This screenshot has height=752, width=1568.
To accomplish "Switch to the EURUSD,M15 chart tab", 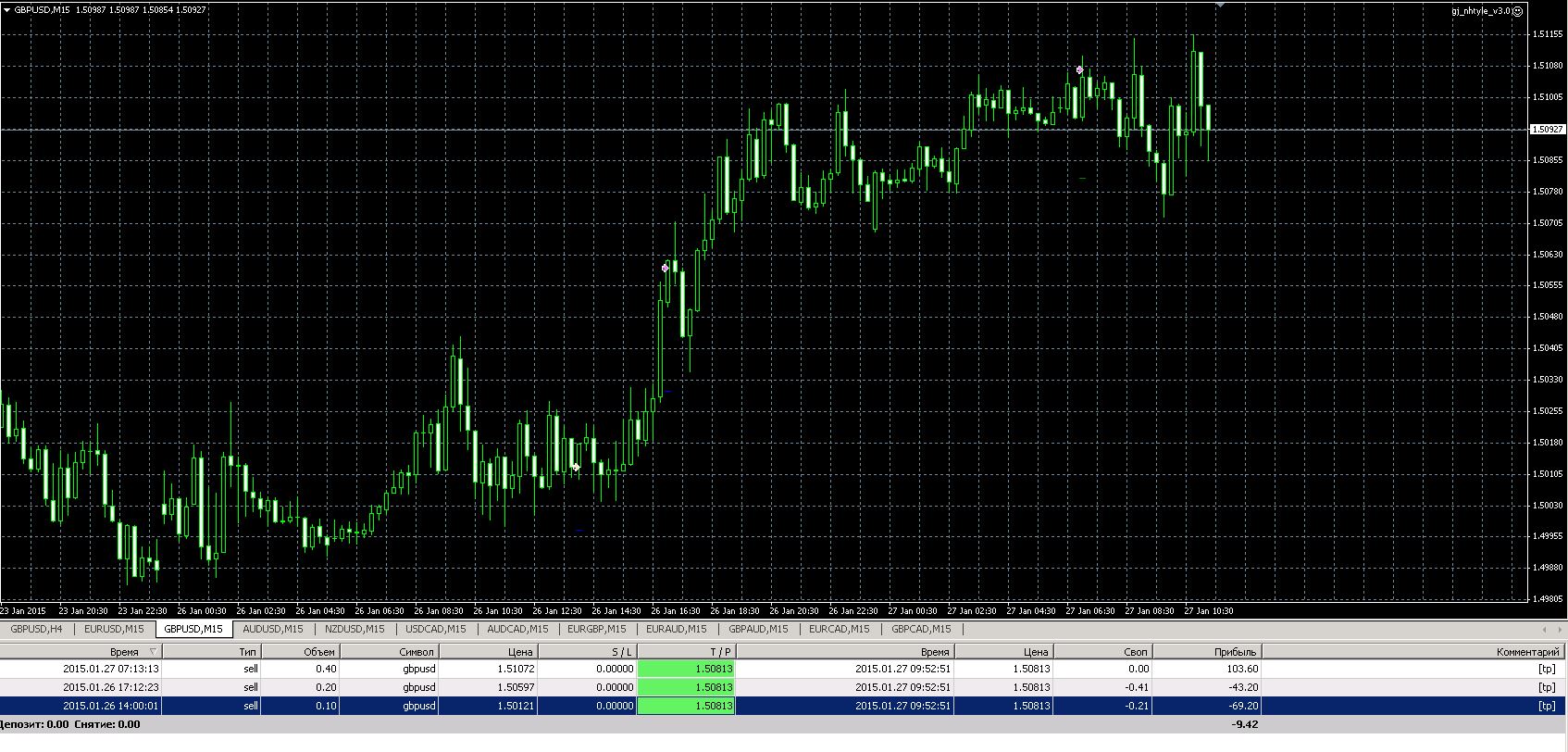I will coord(114,629).
